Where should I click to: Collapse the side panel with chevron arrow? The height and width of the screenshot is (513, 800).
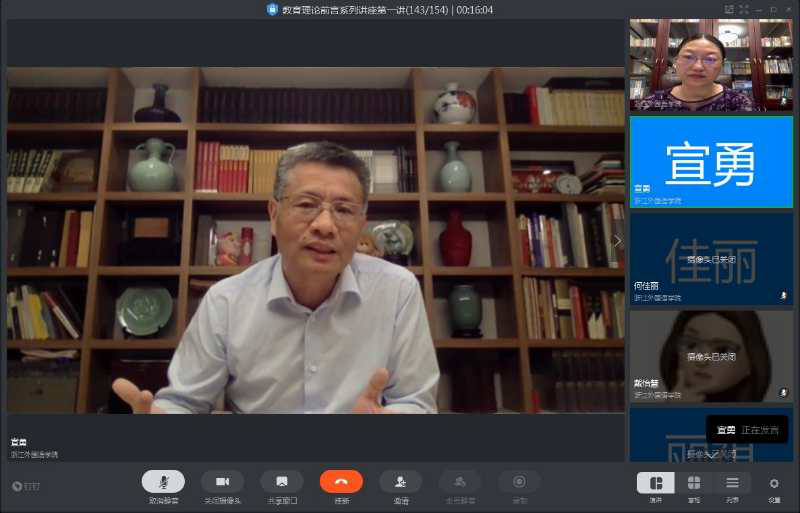point(617,240)
